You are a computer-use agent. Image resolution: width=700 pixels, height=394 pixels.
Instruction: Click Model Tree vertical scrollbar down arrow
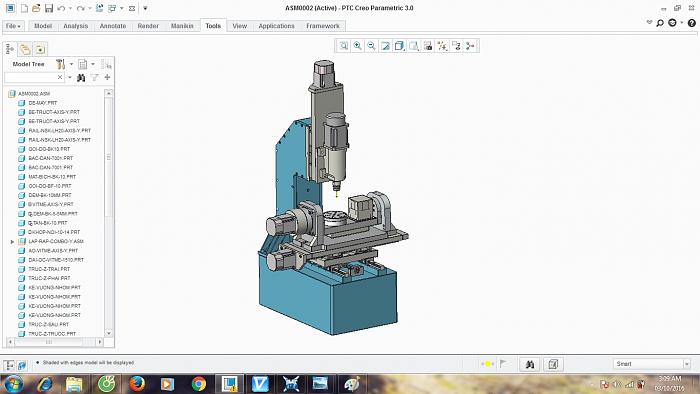(109, 333)
